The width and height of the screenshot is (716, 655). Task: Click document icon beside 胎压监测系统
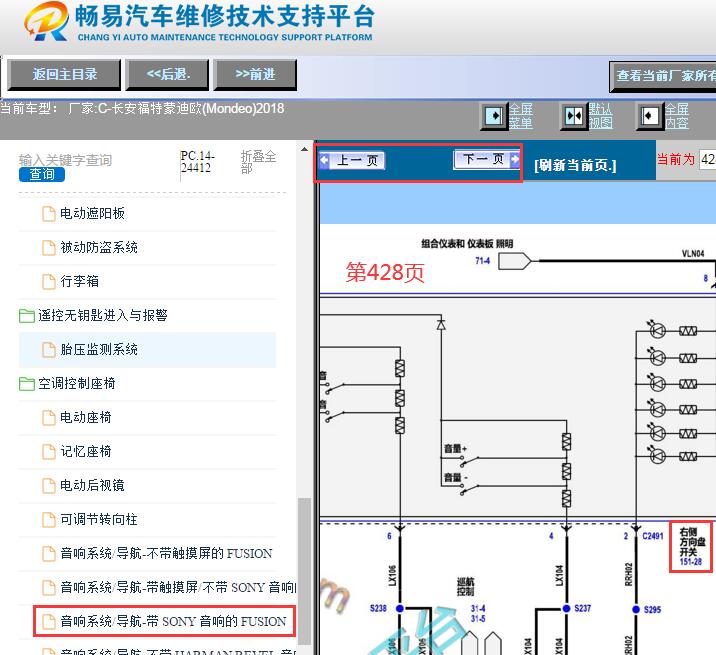[49, 350]
